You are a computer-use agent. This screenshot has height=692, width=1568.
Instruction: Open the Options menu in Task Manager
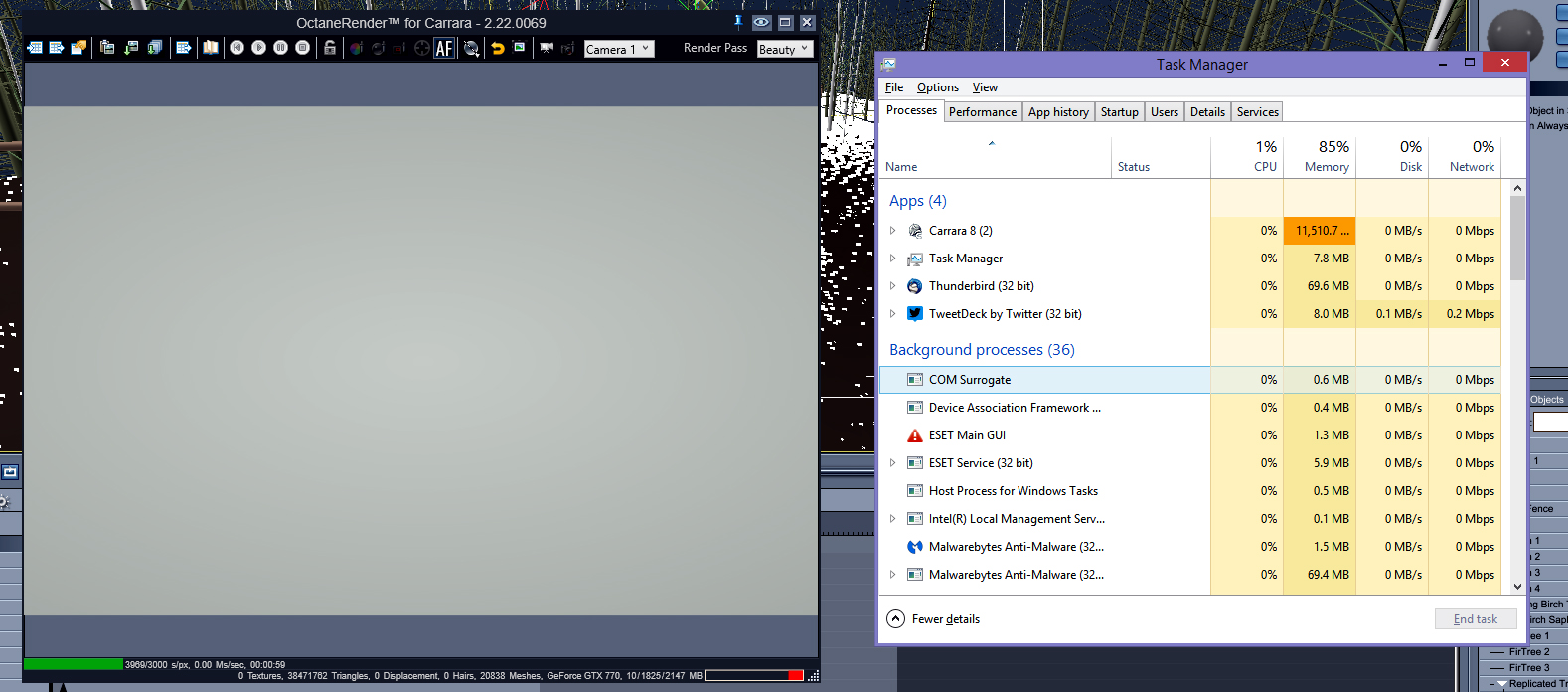pyautogui.click(x=938, y=87)
